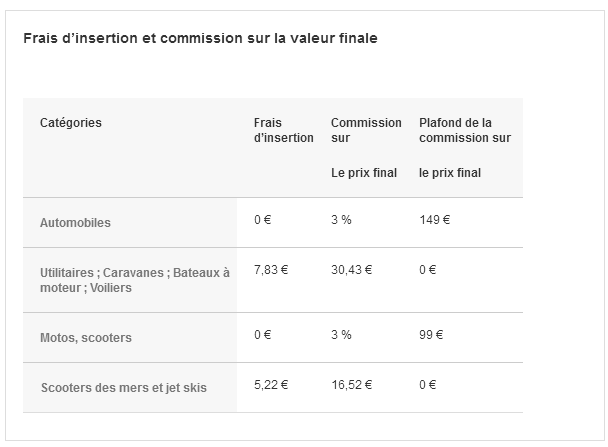Screen dimensions: 608x447
Task: Select the Automobiles category row label
Action: 75,223
